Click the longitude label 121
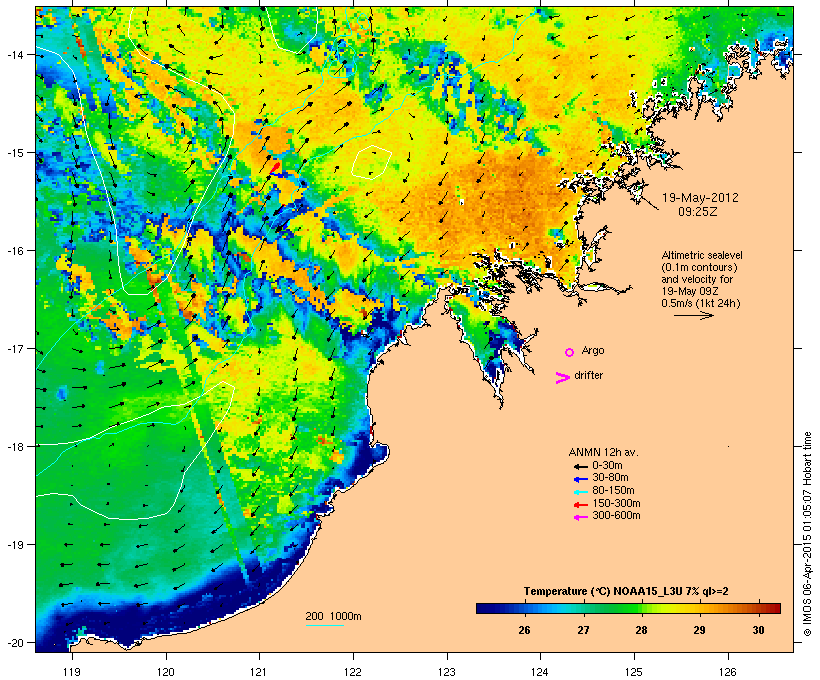Screen dimensions: 820x680 tap(259, 672)
